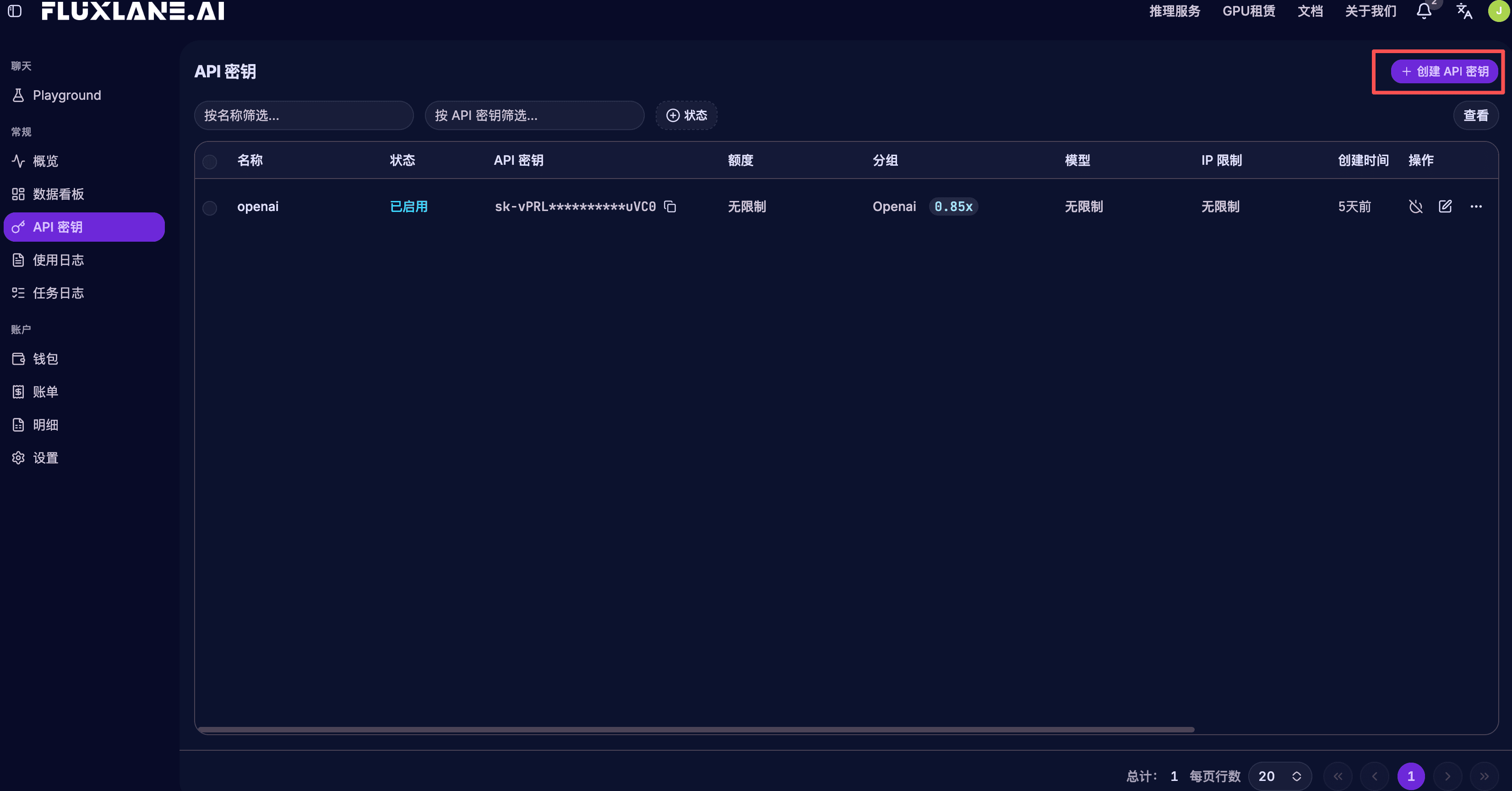The width and height of the screenshot is (1512, 791).
Task: Edit the openai API key
Action: (x=1445, y=206)
